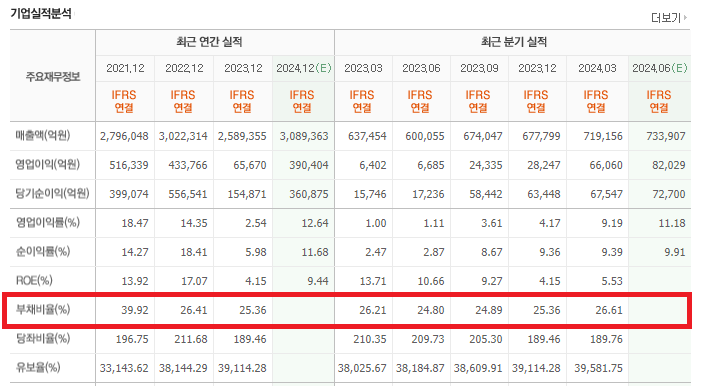
Task: Click the 영업이익률(%) row label
Action: pos(48,222)
